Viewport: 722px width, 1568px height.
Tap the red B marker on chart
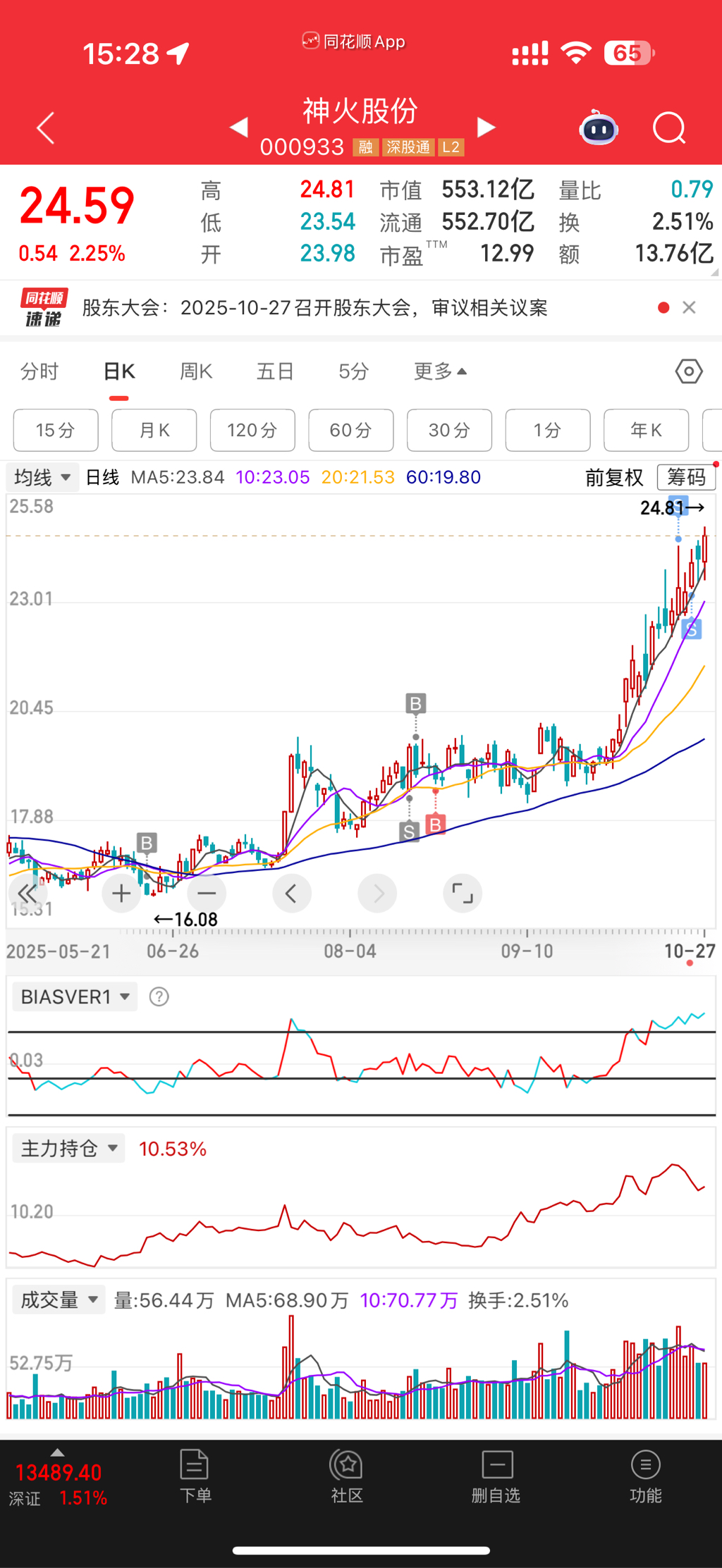coord(436,824)
